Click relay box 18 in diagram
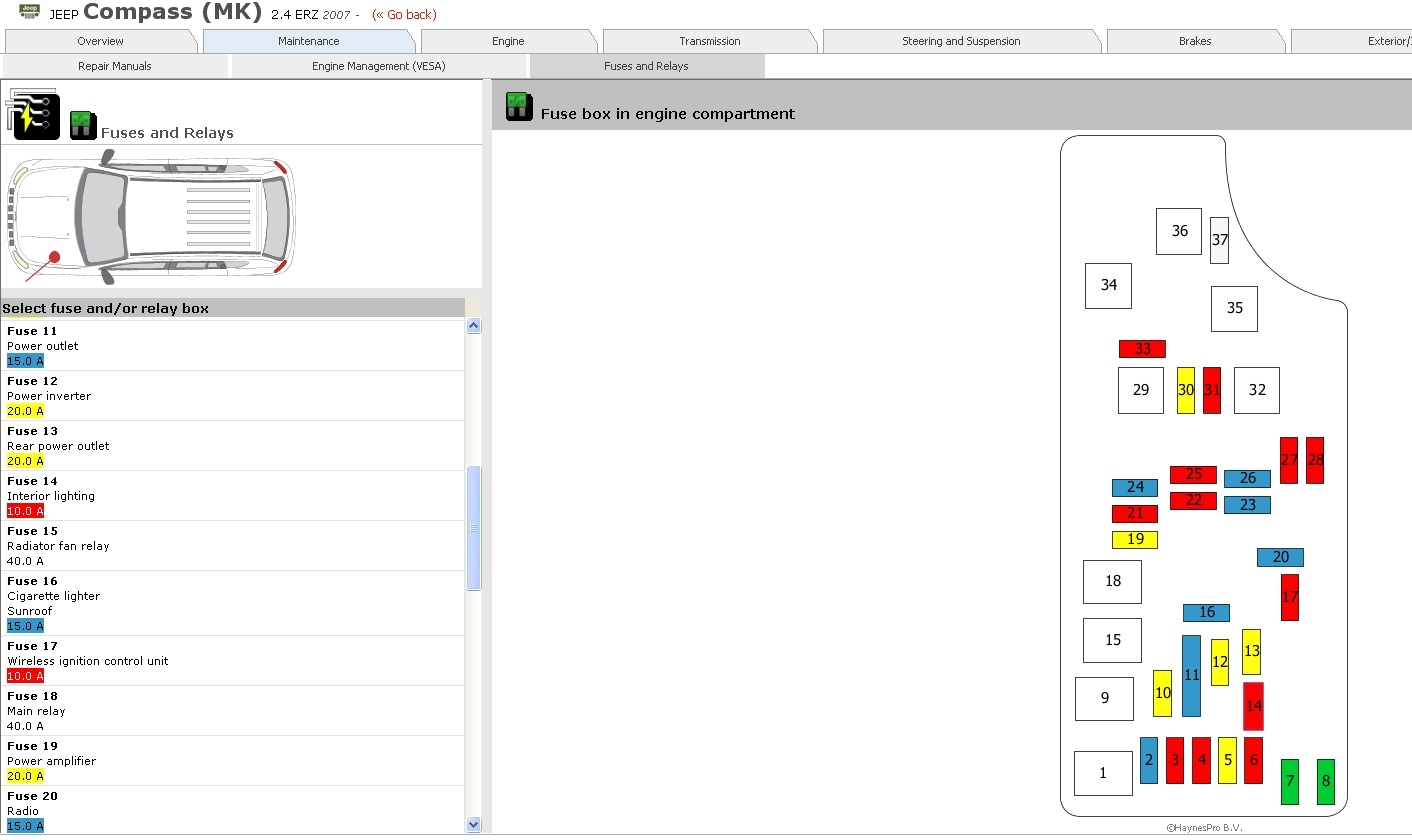The width and height of the screenshot is (1412, 840). pos(1112,582)
